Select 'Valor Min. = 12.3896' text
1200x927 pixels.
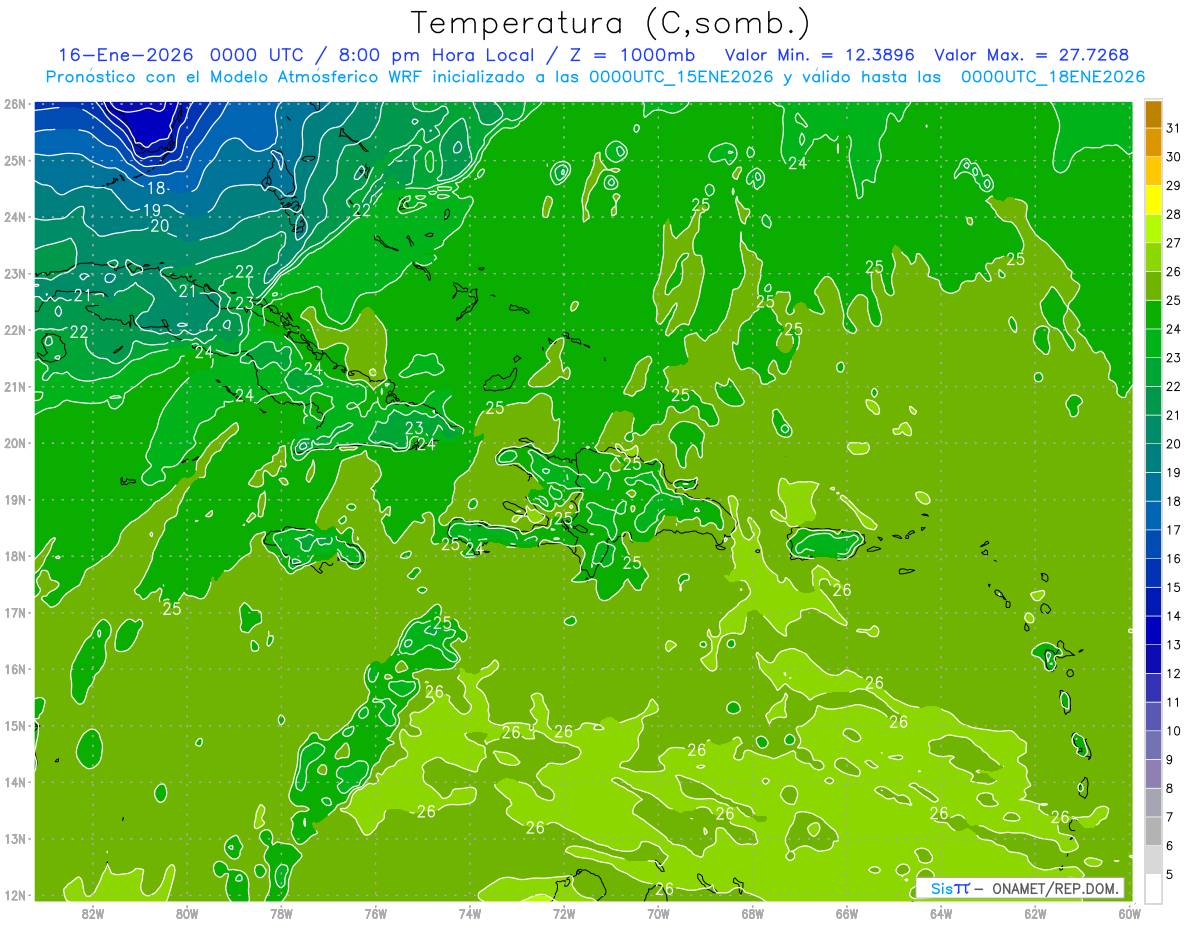pyautogui.click(x=821, y=55)
